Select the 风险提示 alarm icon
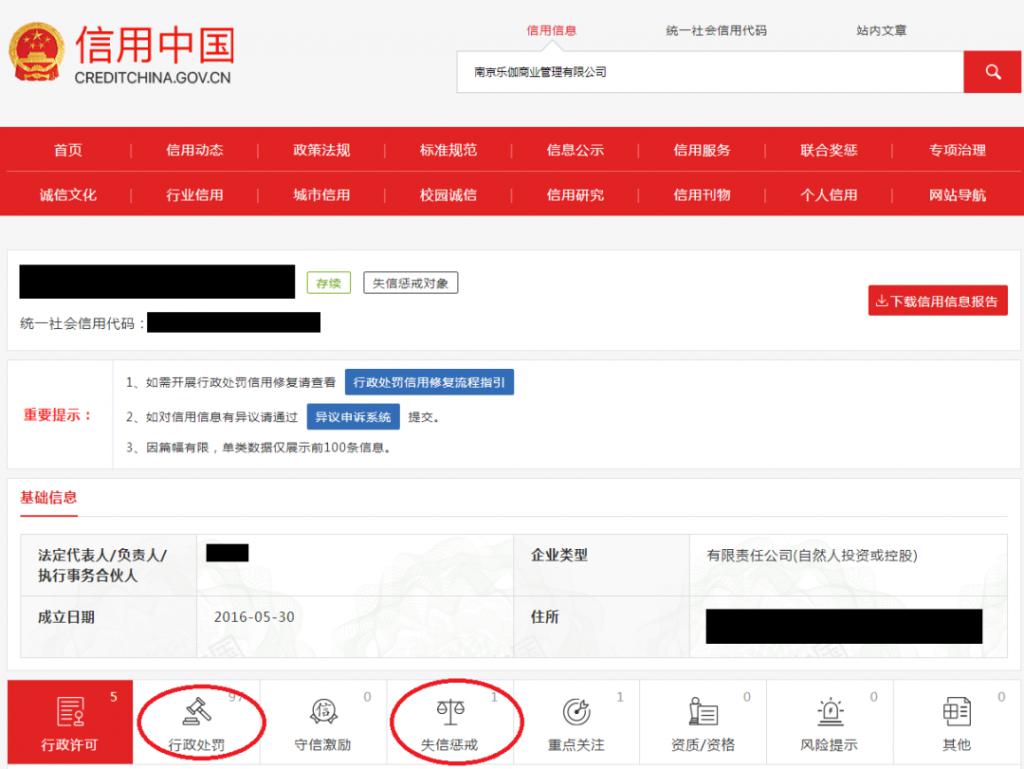Viewport: 1024px width, 769px height. pyautogui.click(x=830, y=712)
